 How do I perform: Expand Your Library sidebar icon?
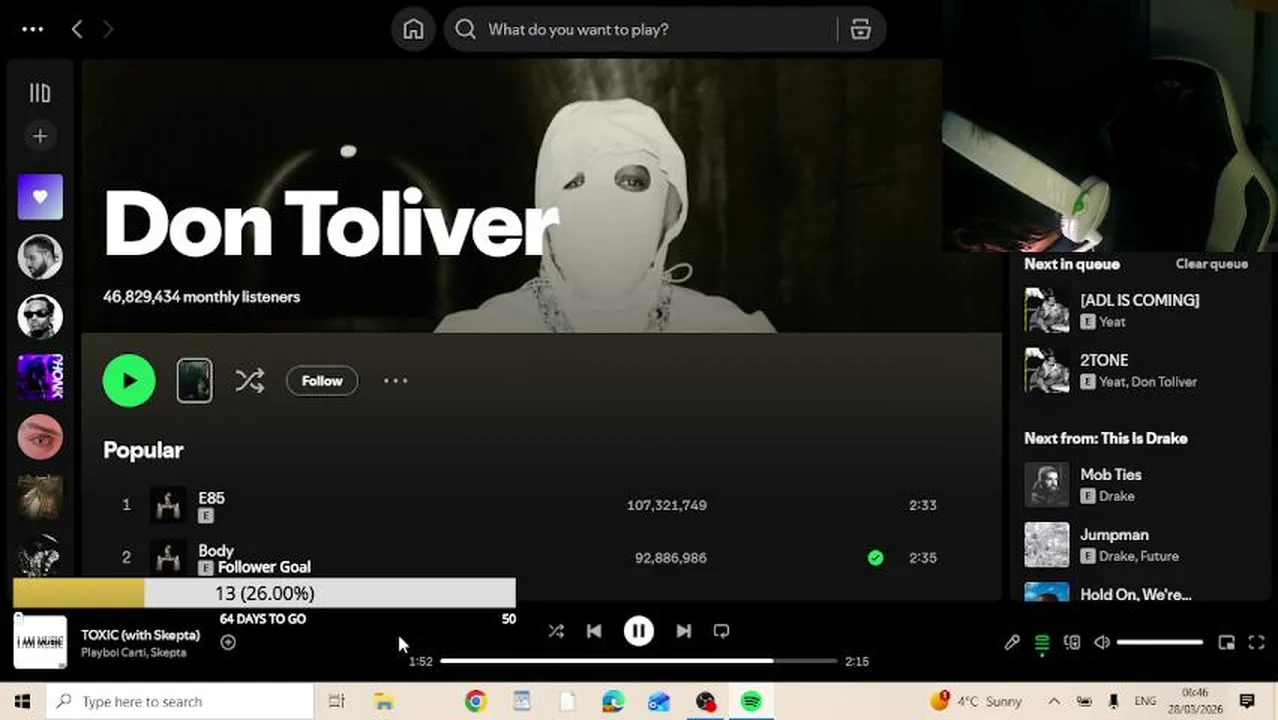coord(40,93)
